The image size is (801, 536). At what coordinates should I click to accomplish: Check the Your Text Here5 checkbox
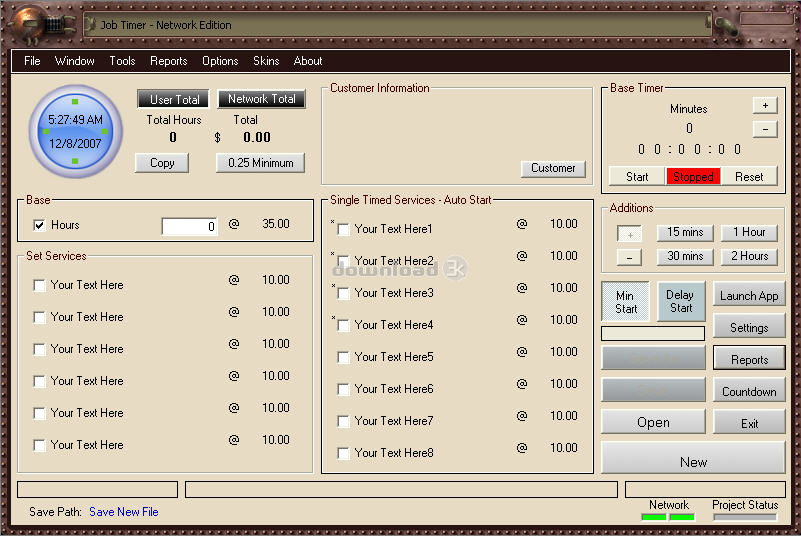pos(344,357)
